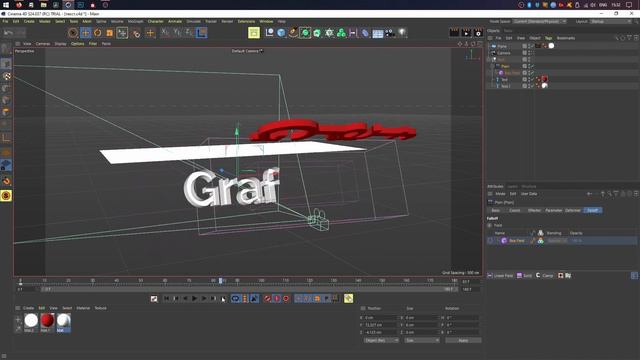Open the viewport Options menu
640x360 pixels.
pyautogui.click(x=78, y=44)
